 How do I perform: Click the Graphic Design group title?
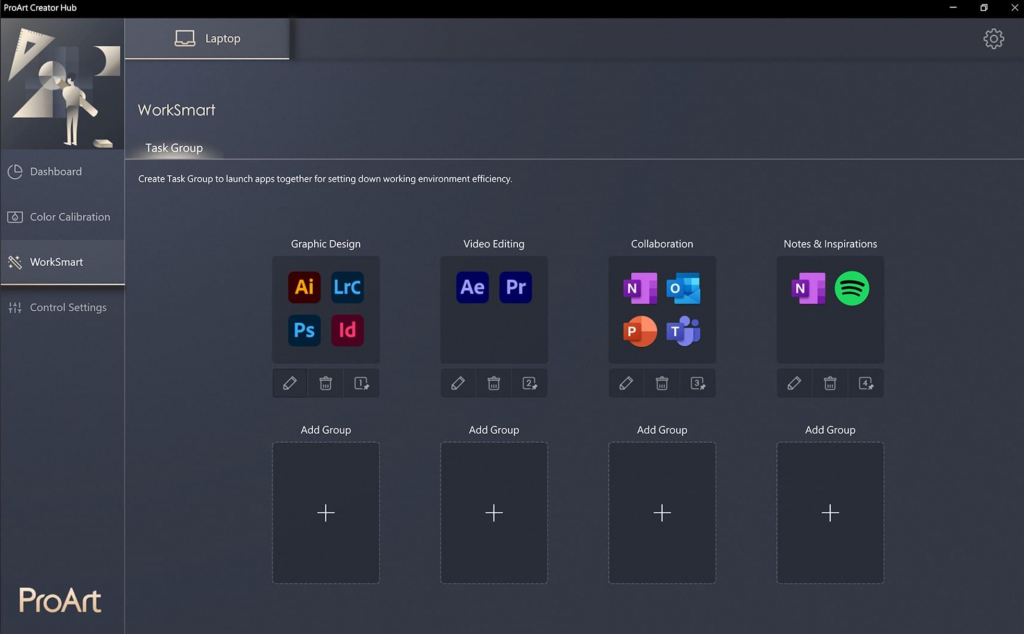pyautogui.click(x=326, y=244)
